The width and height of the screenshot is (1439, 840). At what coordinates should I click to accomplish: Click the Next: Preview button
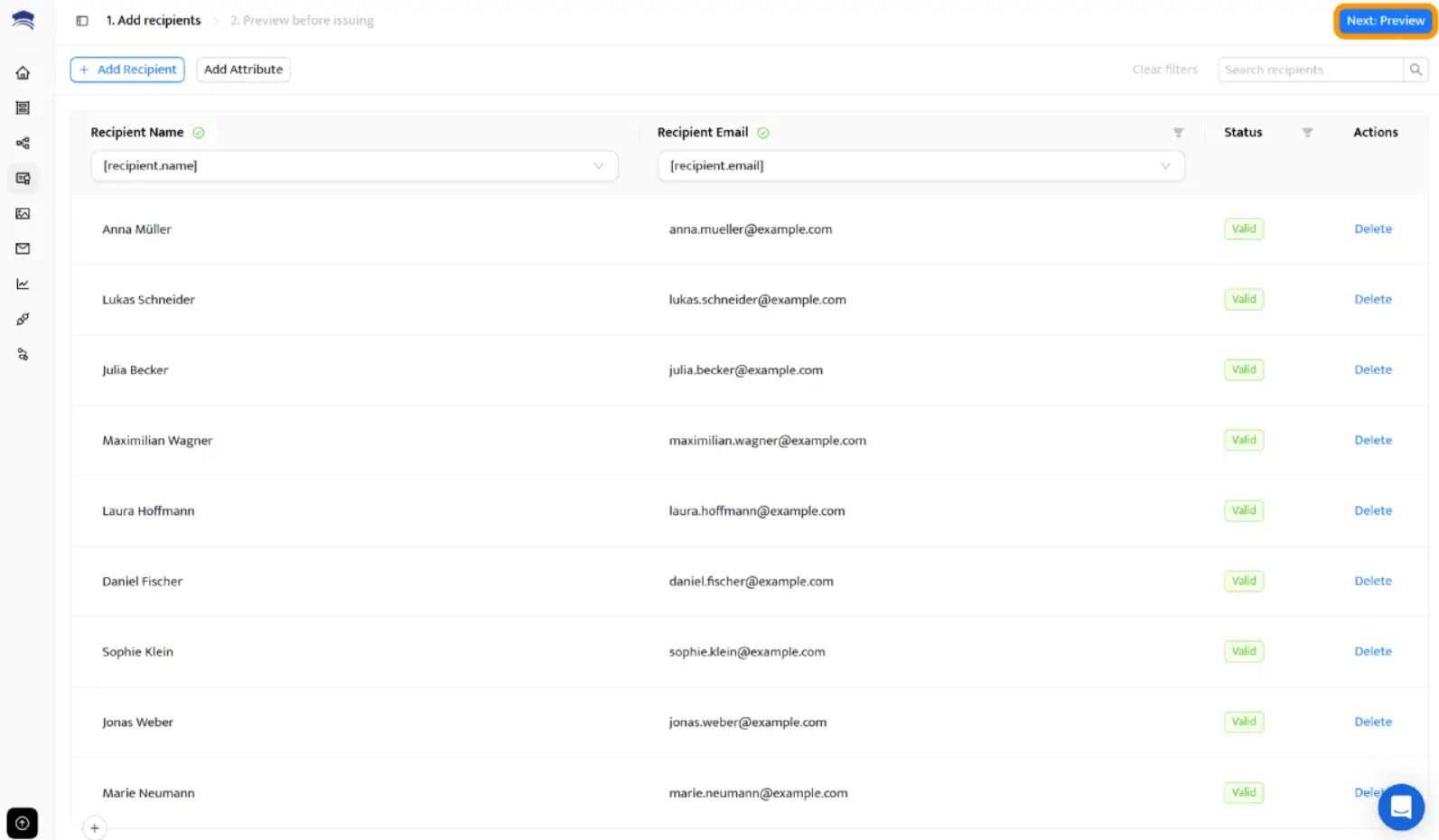1385,21
